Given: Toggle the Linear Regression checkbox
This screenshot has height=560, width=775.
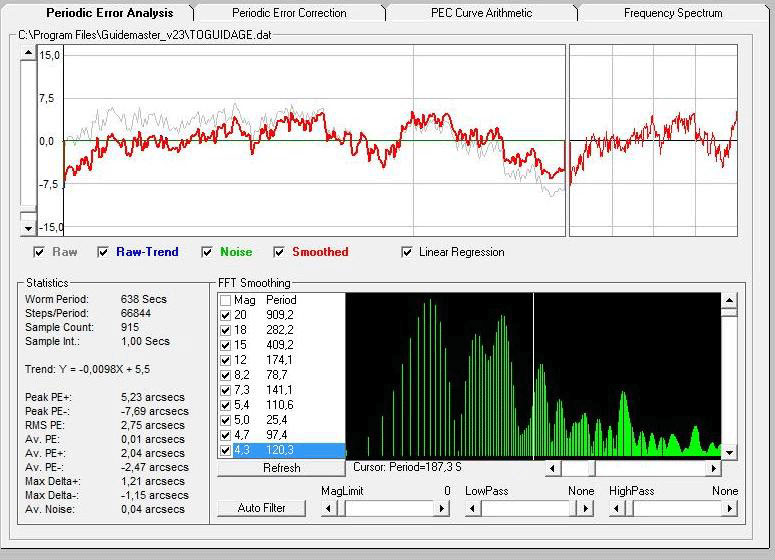Looking at the screenshot, I should 407,253.
